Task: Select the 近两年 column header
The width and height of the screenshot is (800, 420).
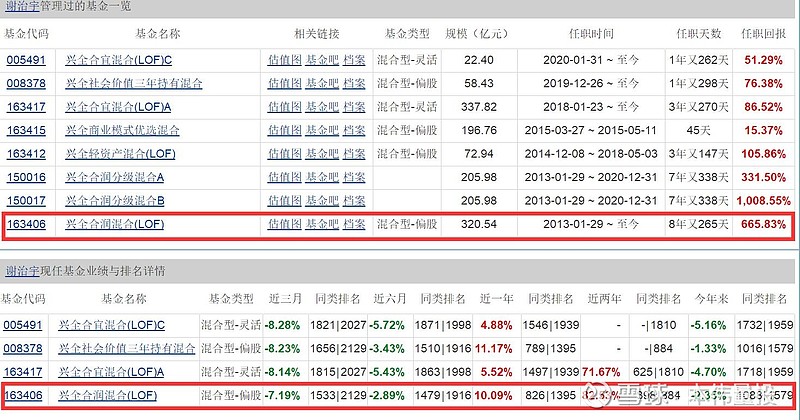Action: (x=604, y=299)
